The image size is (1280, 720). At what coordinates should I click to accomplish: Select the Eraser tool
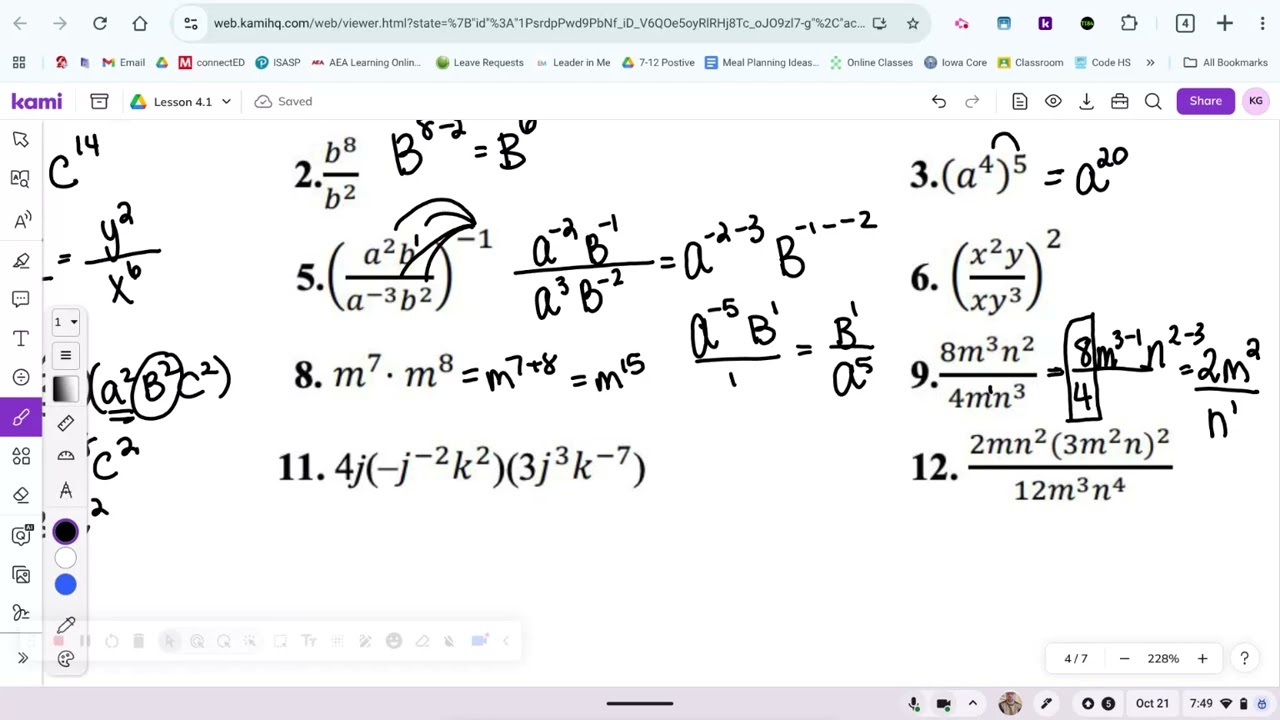21,495
